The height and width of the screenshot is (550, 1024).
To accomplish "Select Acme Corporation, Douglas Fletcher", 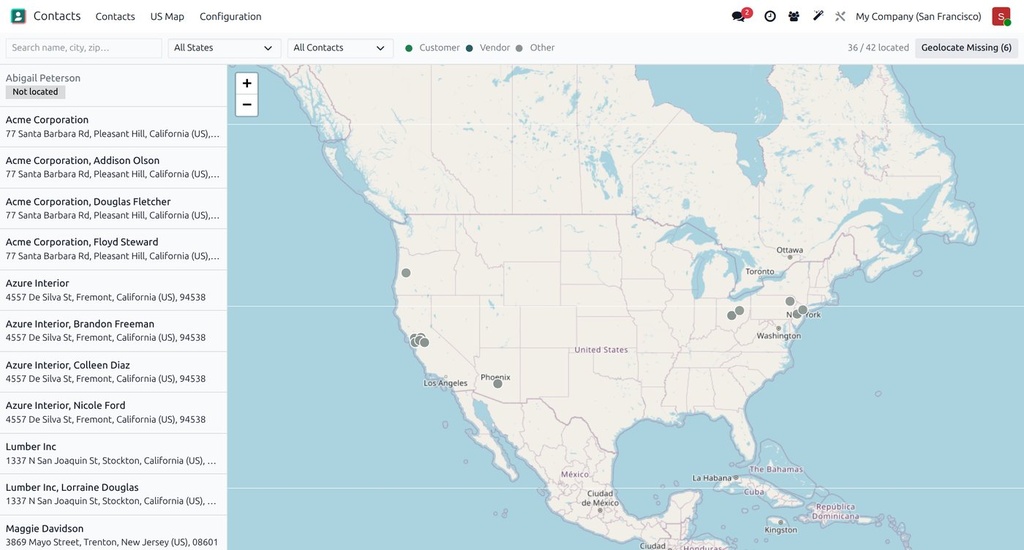I will (x=113, y=208).
